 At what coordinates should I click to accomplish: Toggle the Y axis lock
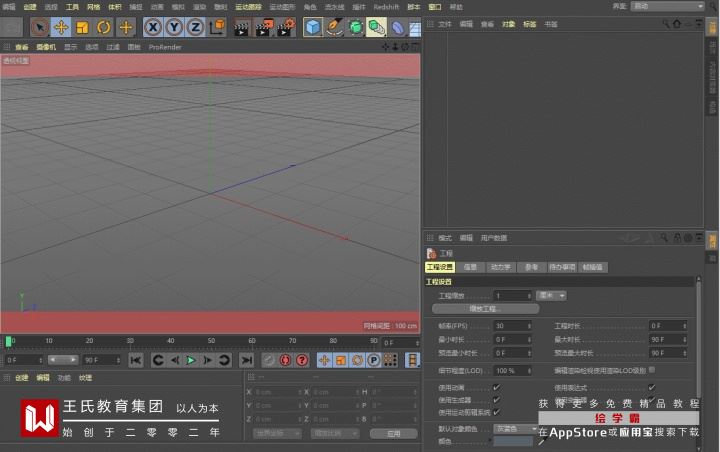coord(174,28)
